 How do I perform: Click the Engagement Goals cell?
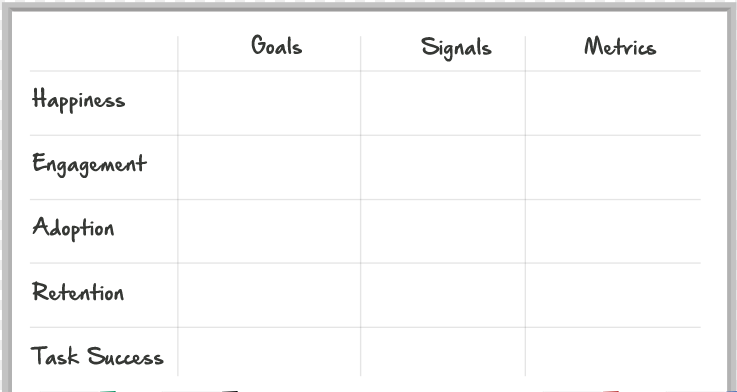click(x=269, y=167)
